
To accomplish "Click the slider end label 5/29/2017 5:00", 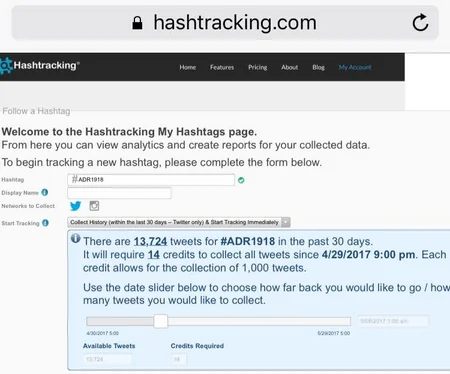I will [x=334, y=333].
